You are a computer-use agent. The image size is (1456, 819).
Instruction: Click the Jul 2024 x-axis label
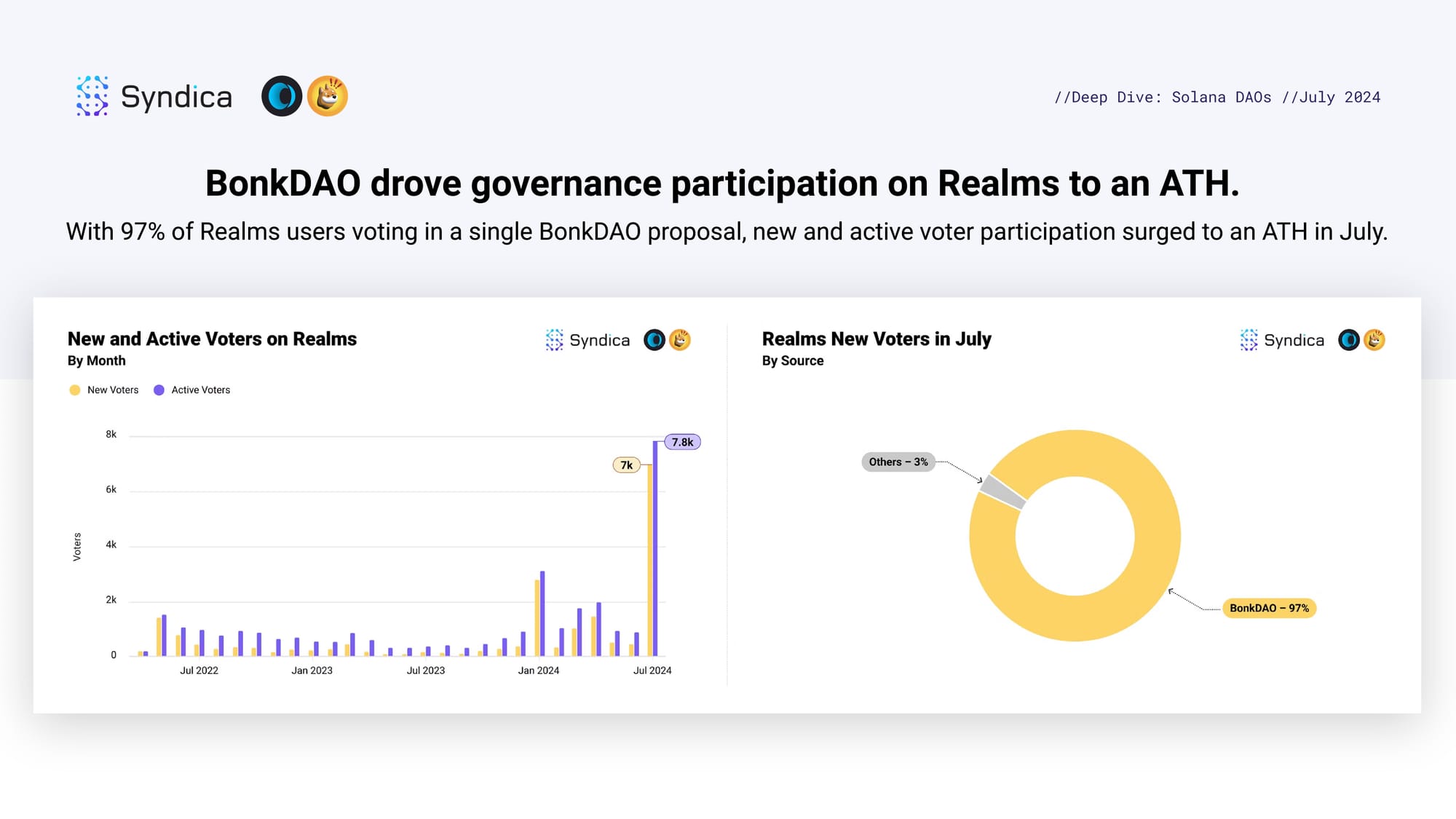652,670
